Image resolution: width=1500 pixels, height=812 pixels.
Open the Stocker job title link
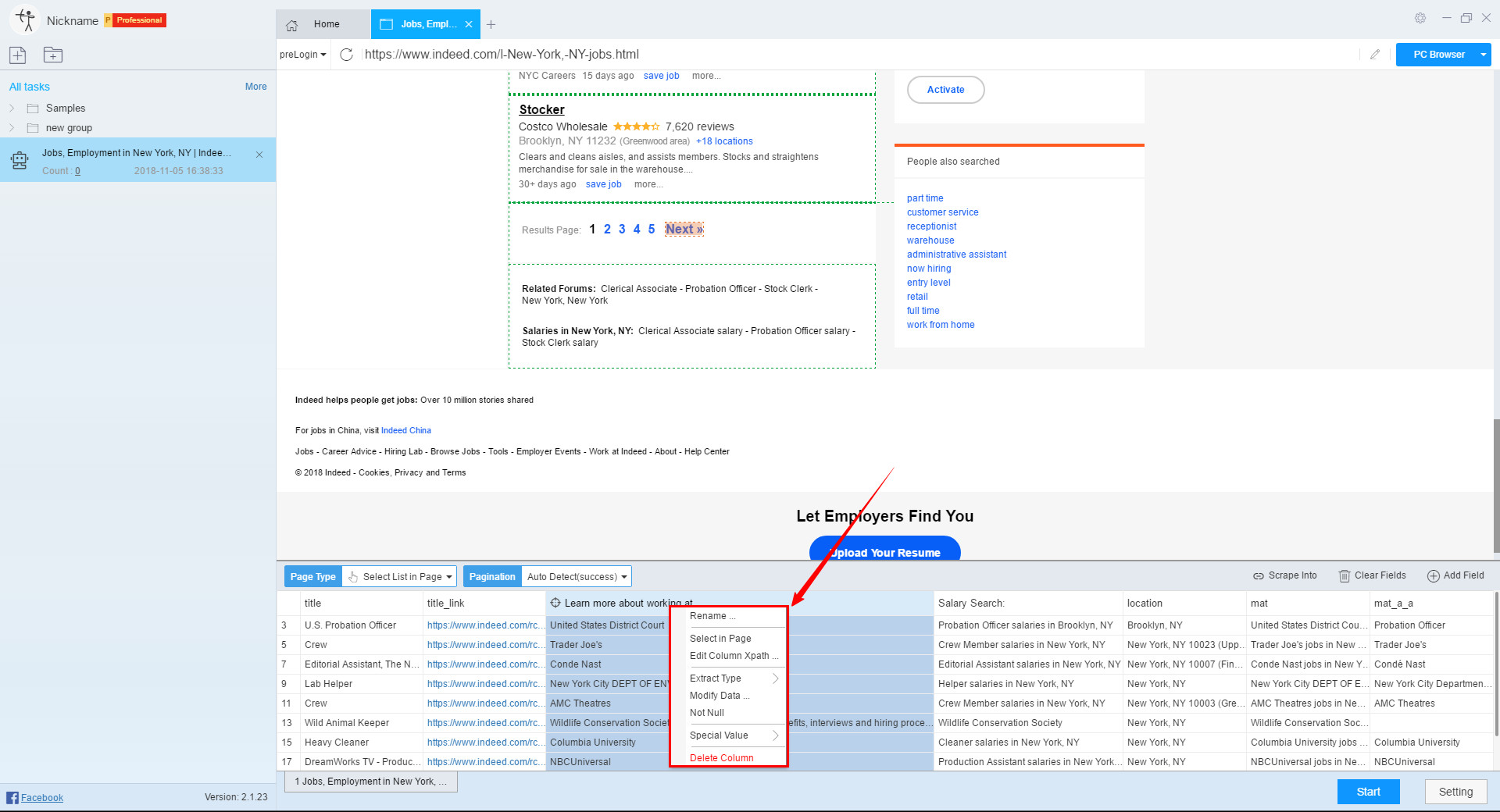click(x=541, y=109)
